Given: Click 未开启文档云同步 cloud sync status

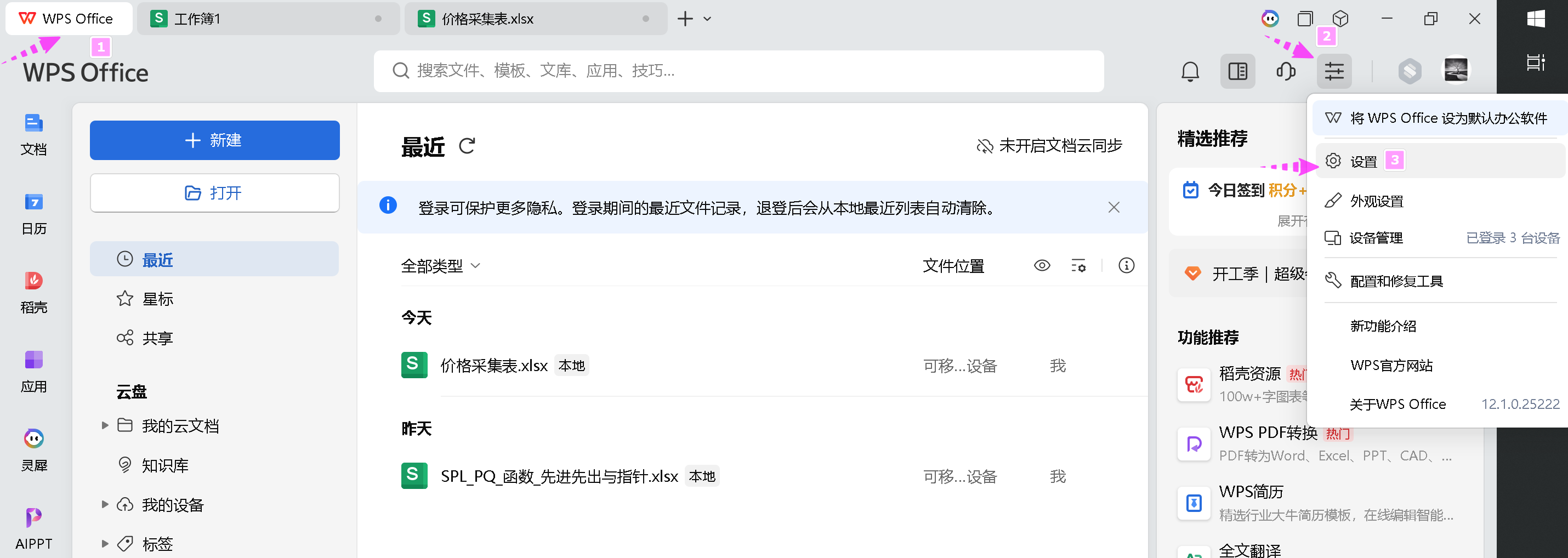Looking at the screenshot, I should click(1049, 146).
